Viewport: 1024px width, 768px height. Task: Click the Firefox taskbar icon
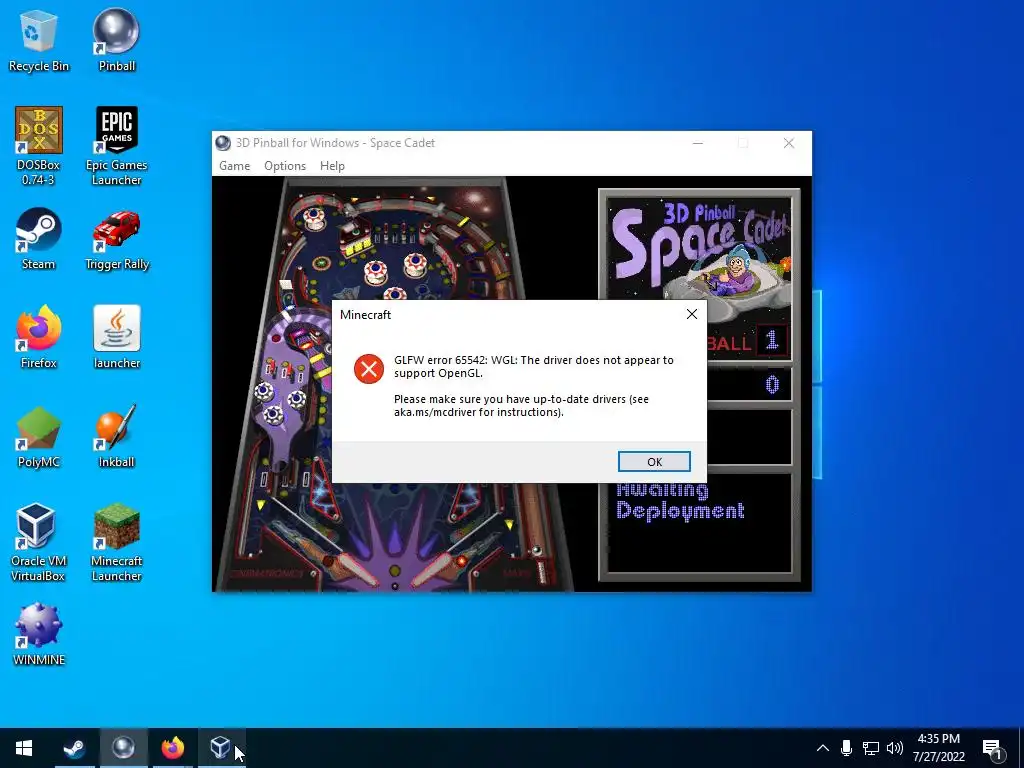[172, 748]
